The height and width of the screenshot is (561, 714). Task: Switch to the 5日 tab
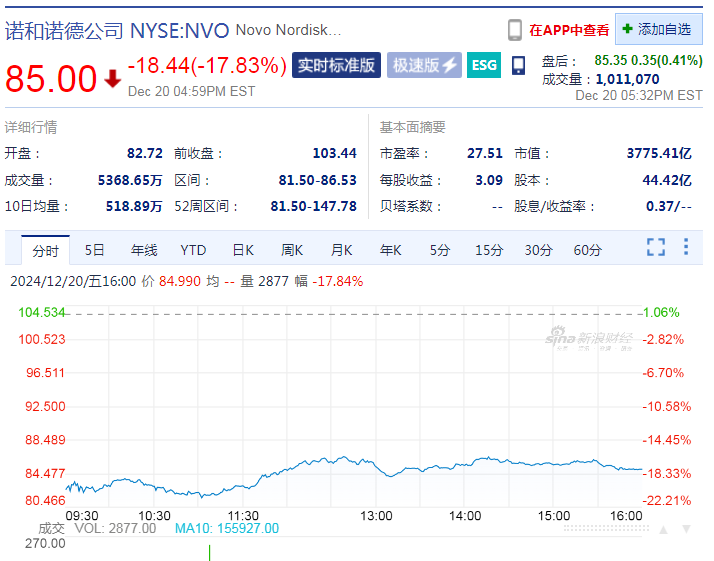pos(95,250)
